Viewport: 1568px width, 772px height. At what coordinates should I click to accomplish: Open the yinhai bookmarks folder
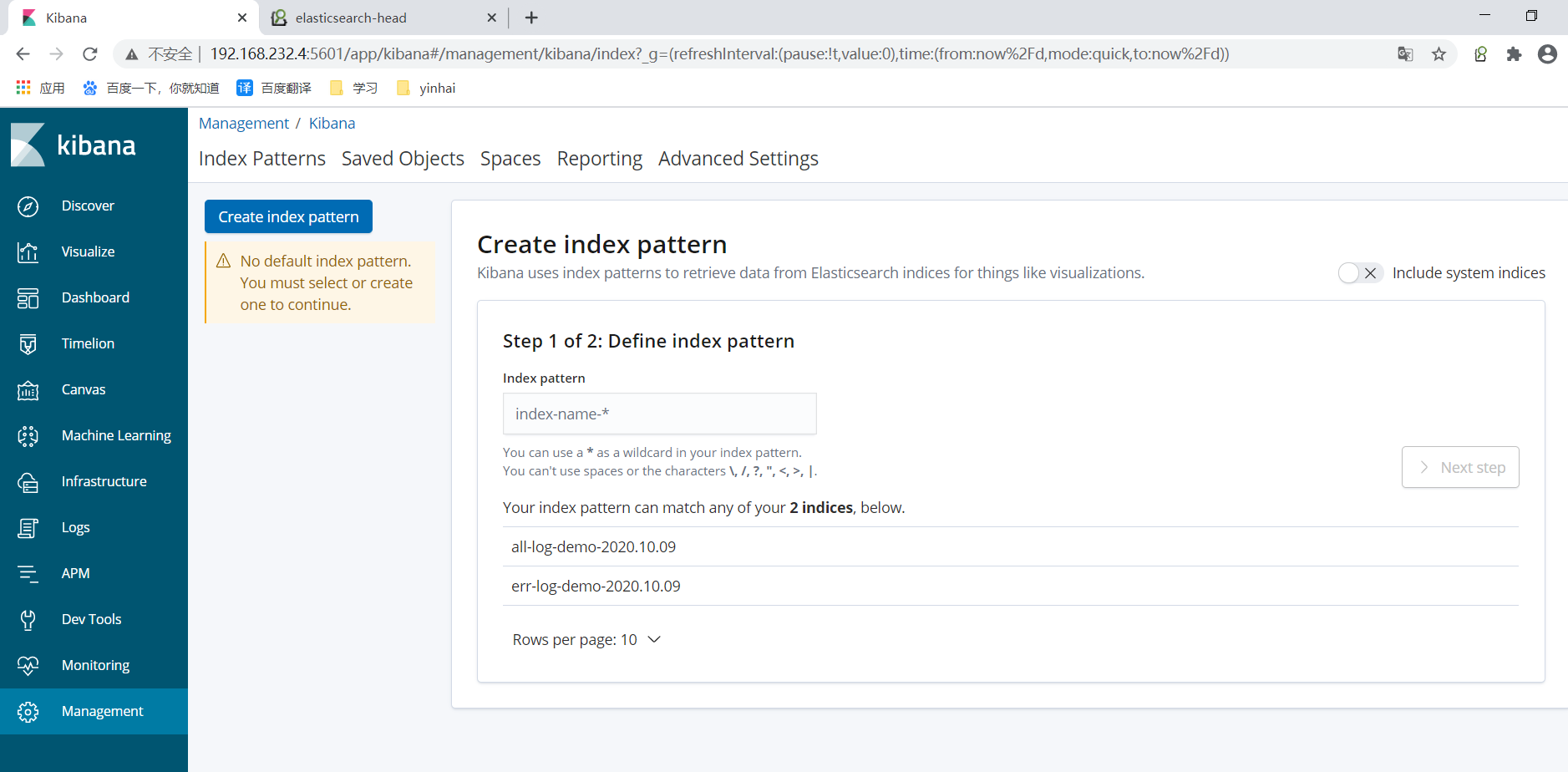coord(426,88)
